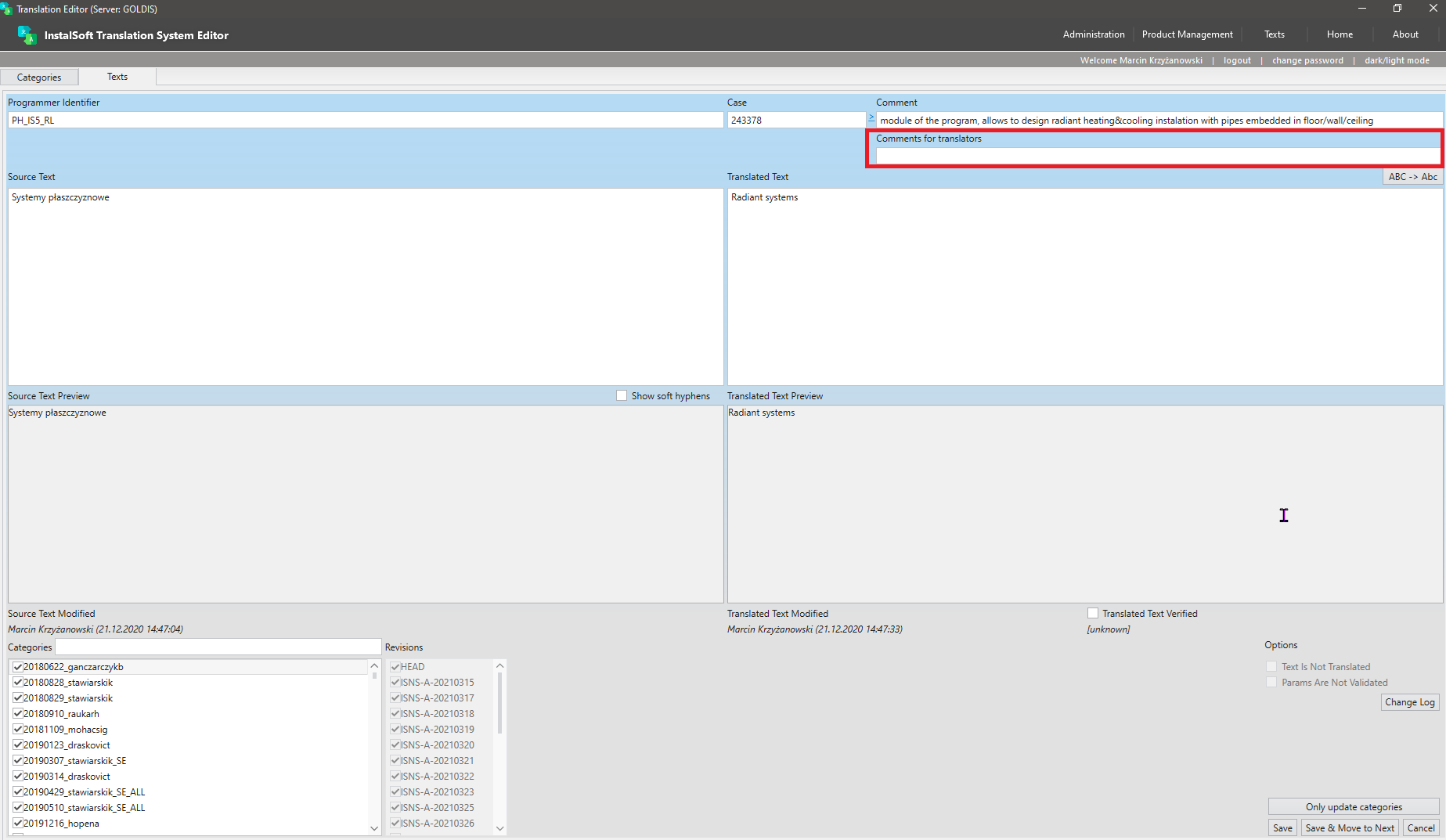Screen dimensions: 1446x840
Task: Toggle dark/light mode link
Action: tap(1397, 60)
